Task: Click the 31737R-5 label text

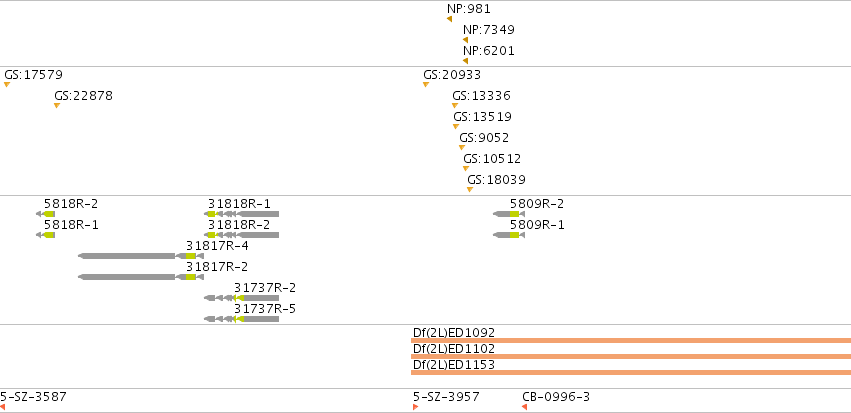Action: [265, 309]
